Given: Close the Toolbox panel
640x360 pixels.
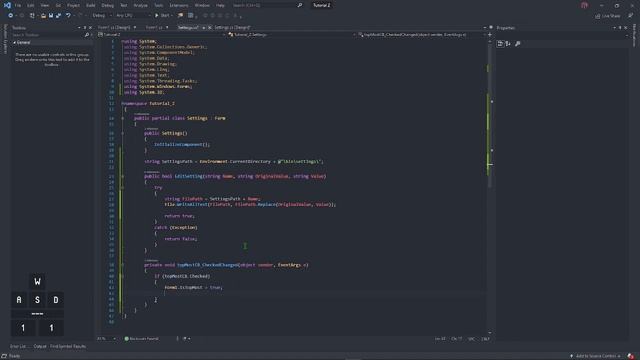Looking at the screenshot, I should click(x=90, y=28).
